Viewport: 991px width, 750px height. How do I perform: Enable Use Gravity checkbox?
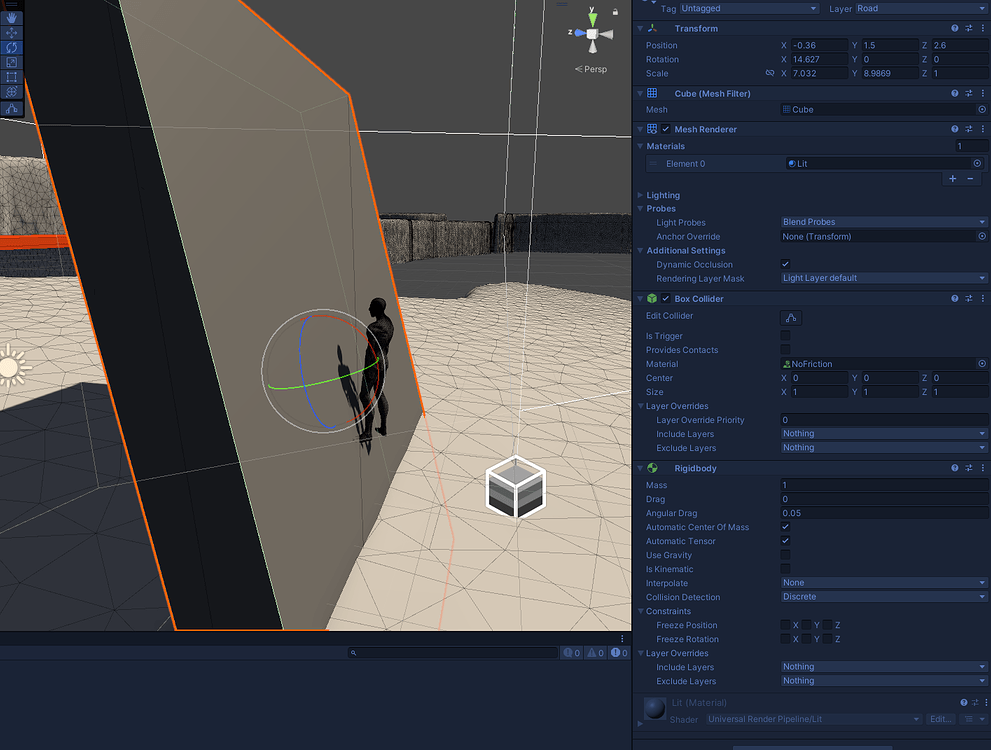[785, 555]
